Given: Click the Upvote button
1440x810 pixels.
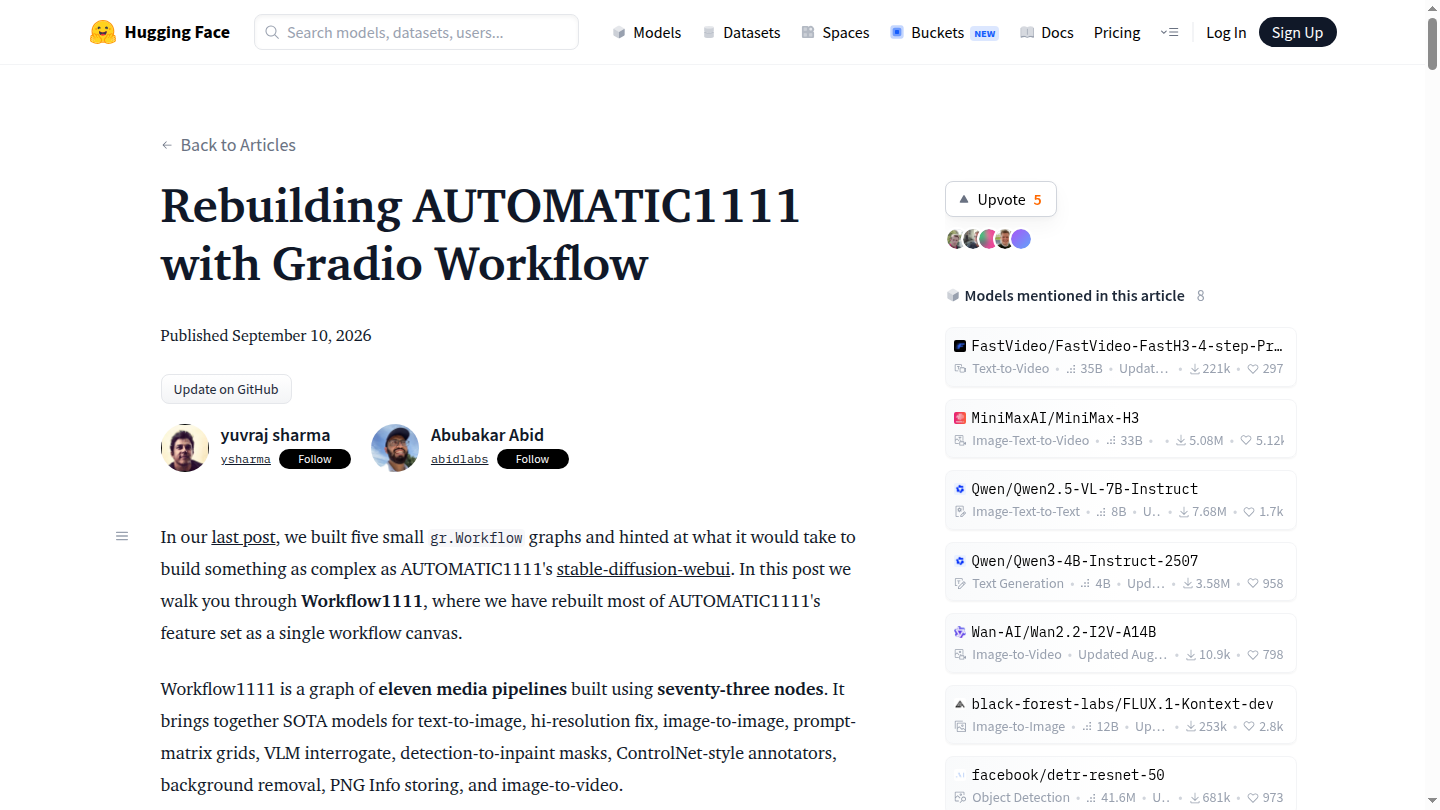Looking at the screenshot, I should pyautogui.click(x=1000, y=199).
